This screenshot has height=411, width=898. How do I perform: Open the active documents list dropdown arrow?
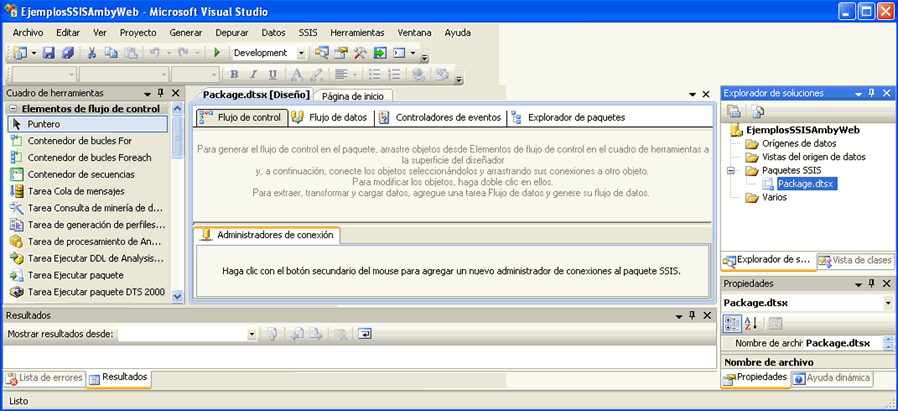coord(692,94)
